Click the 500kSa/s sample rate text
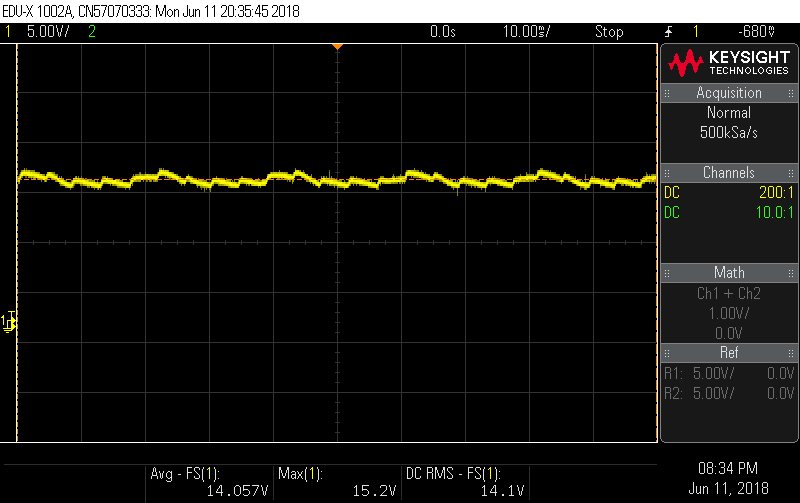Screen dimensions: 800x503 (x=729, y=133)
